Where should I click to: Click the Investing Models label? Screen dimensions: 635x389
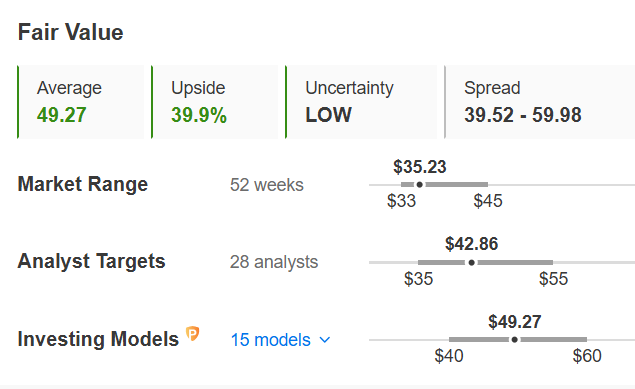pos(98,339)
